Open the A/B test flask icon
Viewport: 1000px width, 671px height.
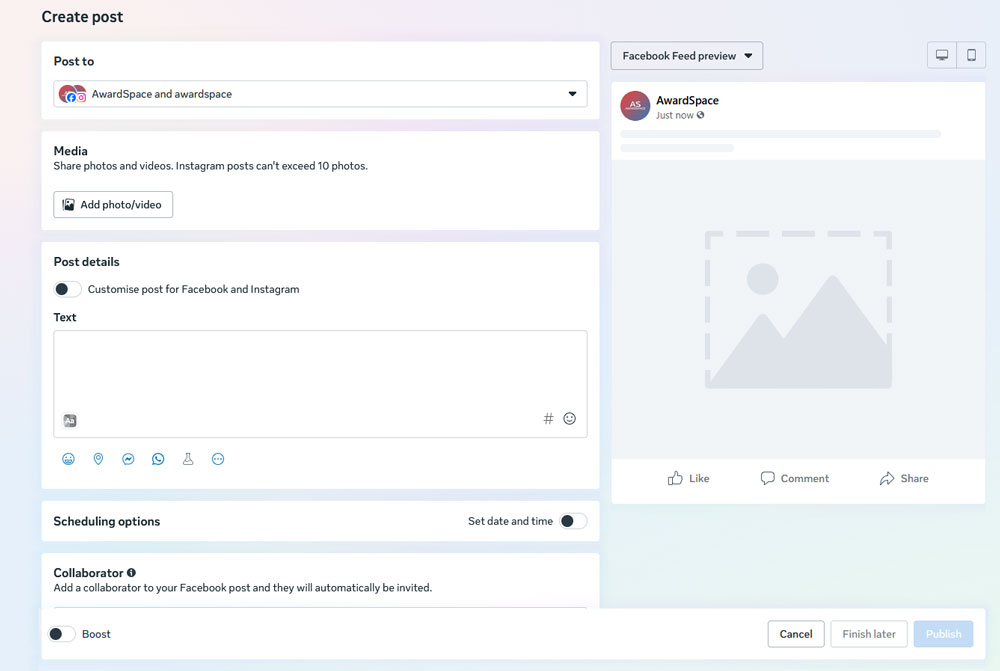188,458
